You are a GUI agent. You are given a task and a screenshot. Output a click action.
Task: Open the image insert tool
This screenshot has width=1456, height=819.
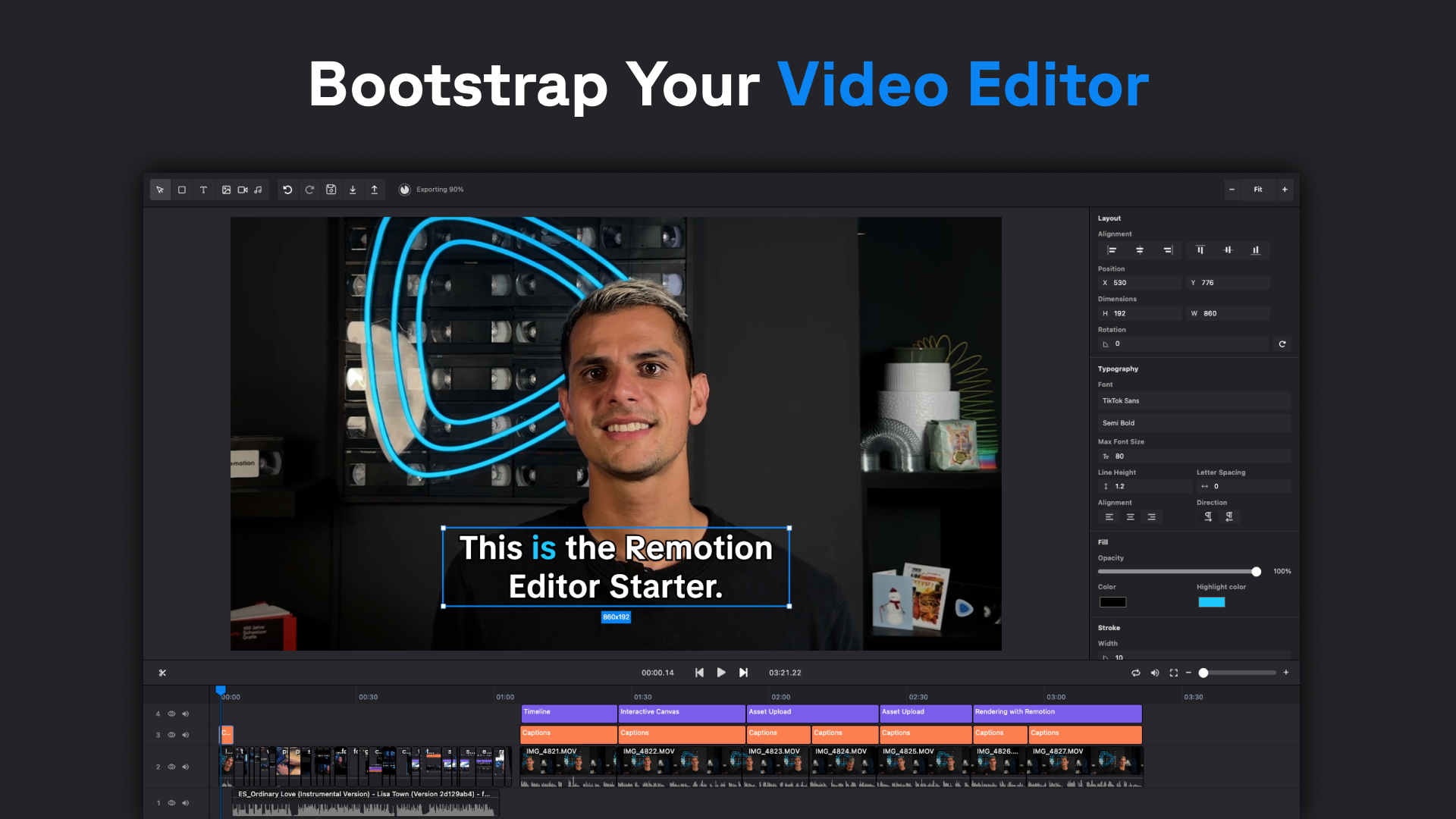click(x=226, y=190)
